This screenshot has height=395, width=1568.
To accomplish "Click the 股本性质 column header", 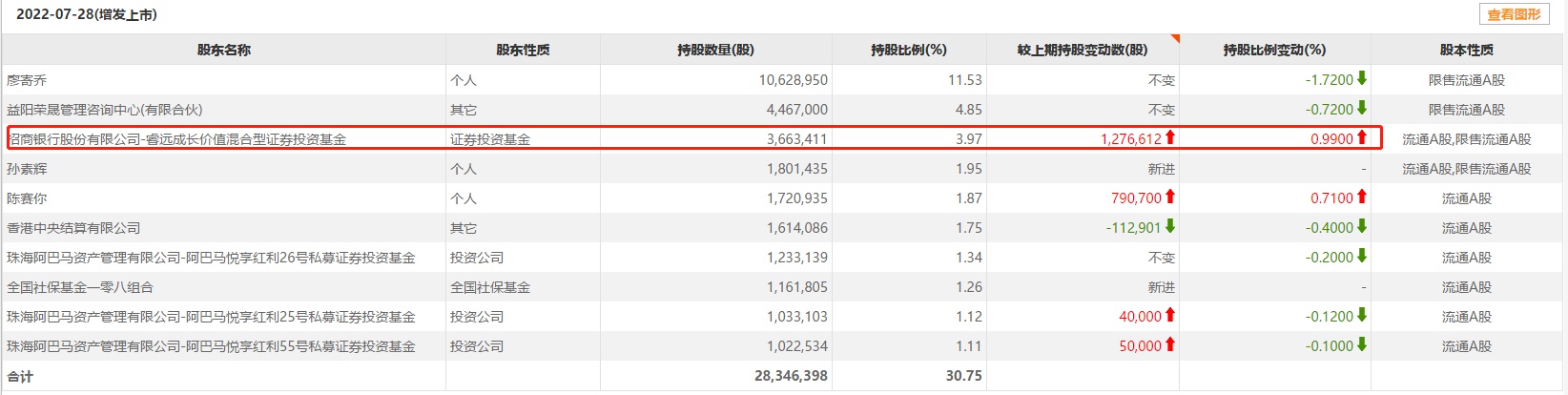I will [x=1467, y=50].
